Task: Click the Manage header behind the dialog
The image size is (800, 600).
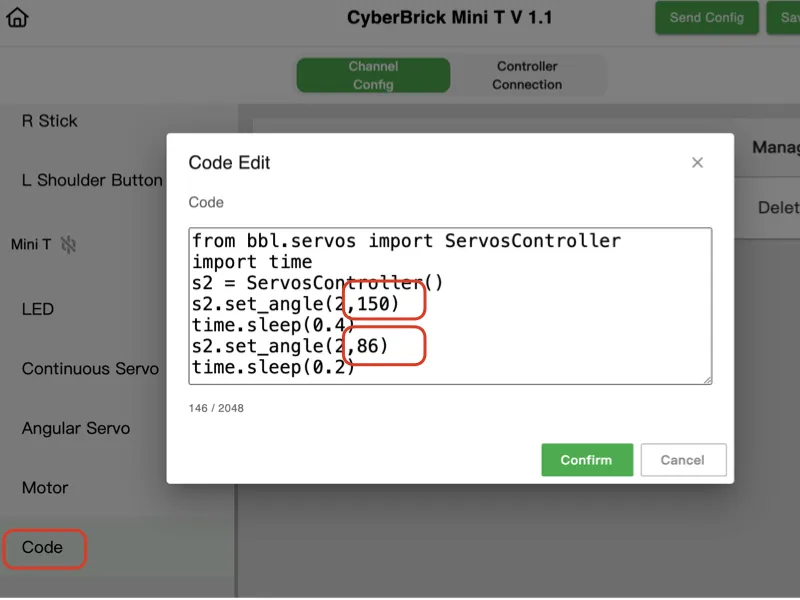Action: pos(775,147)
